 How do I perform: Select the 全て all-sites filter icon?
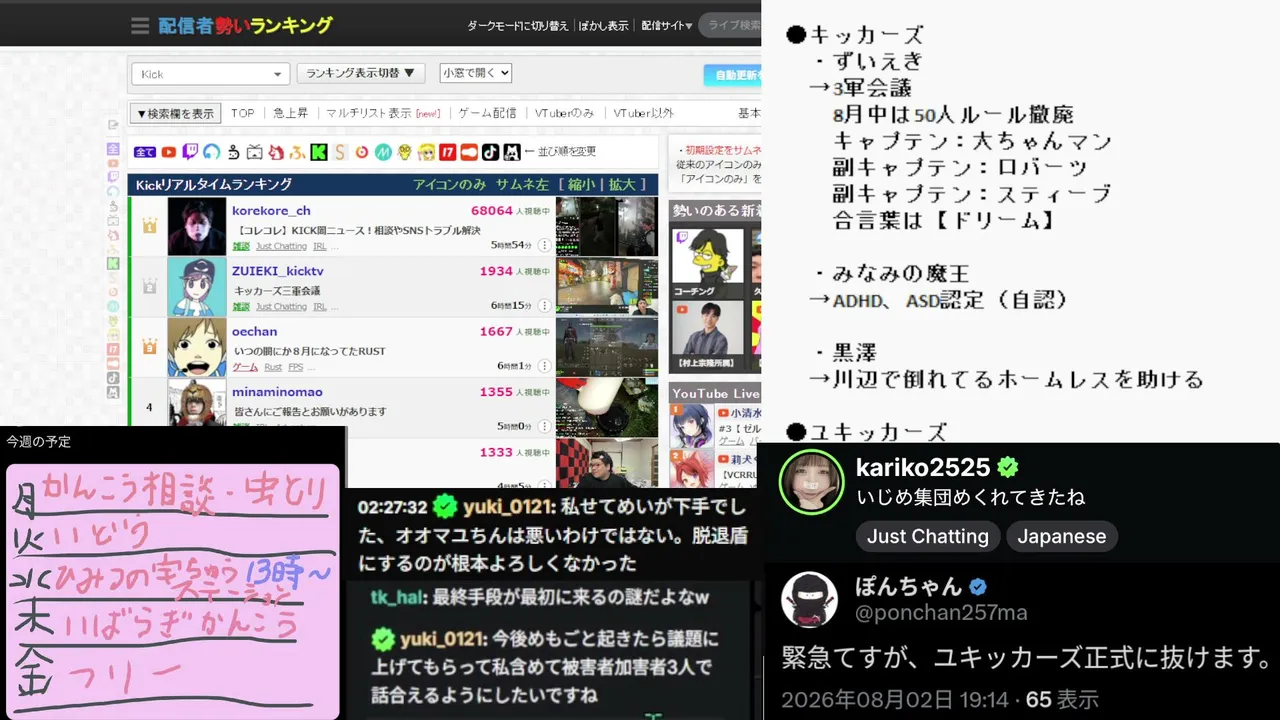tap(145, 152)
